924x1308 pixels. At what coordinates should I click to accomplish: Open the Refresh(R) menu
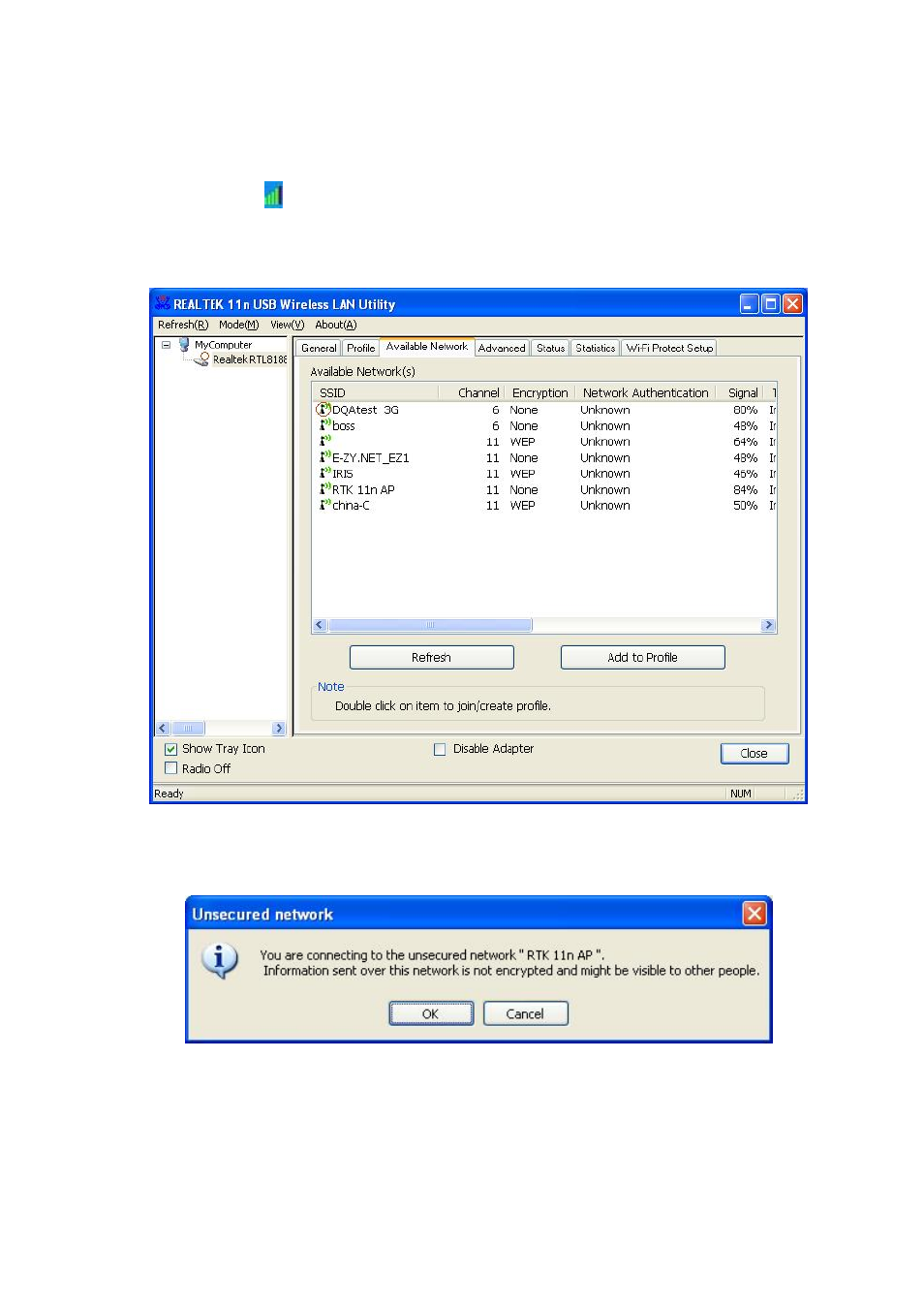coord(183,325)
